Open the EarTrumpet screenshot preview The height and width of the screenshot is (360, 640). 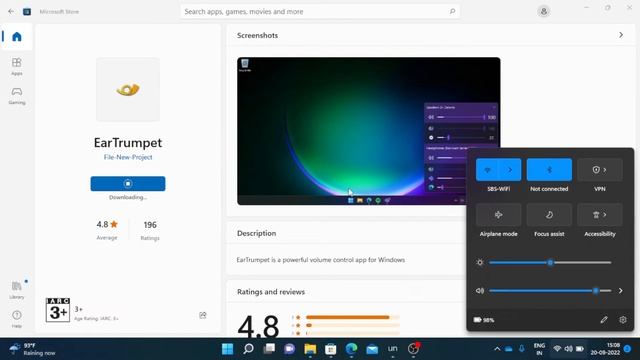coord(369,131)
